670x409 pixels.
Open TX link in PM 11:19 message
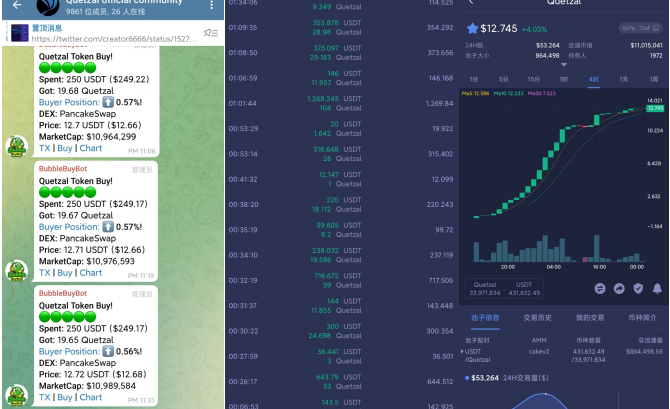point(44,273)
